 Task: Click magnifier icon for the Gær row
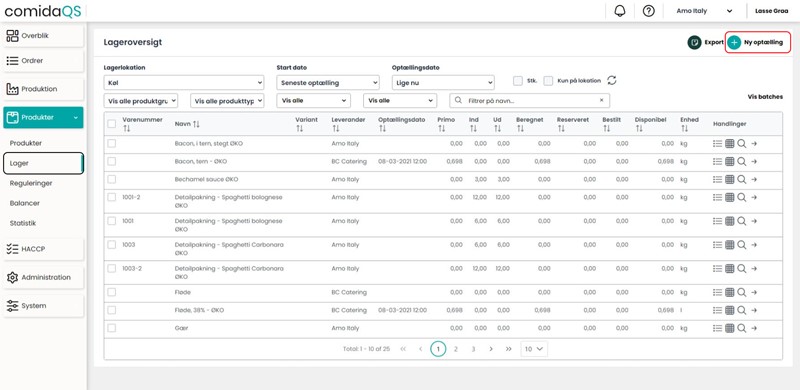coord(741,328)
